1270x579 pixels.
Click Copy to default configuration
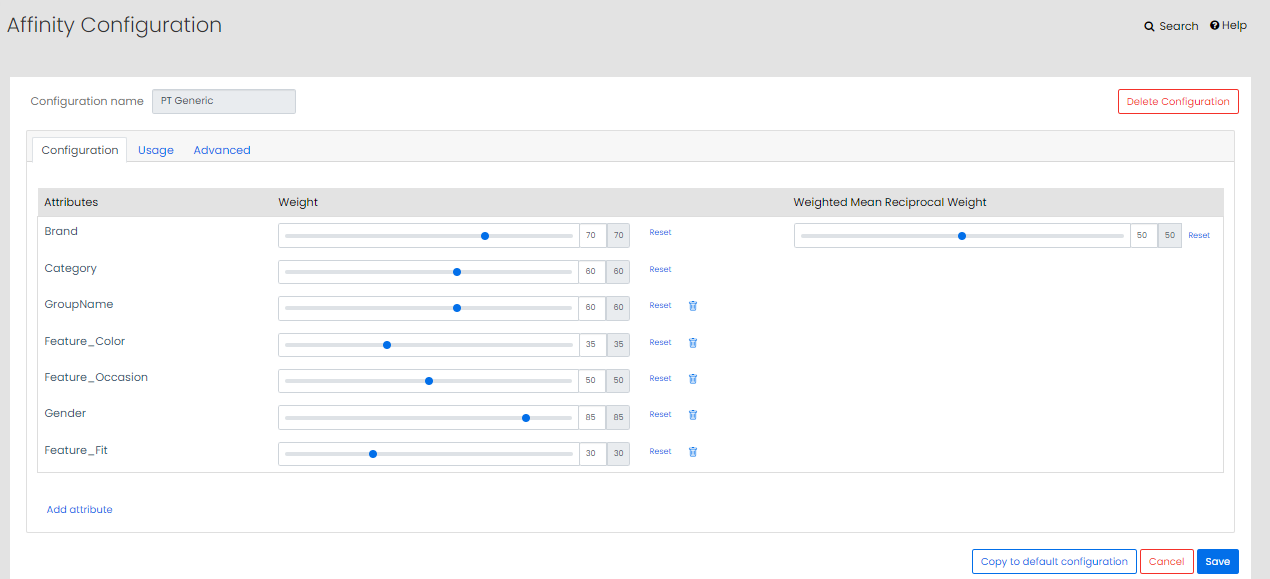1054,562
